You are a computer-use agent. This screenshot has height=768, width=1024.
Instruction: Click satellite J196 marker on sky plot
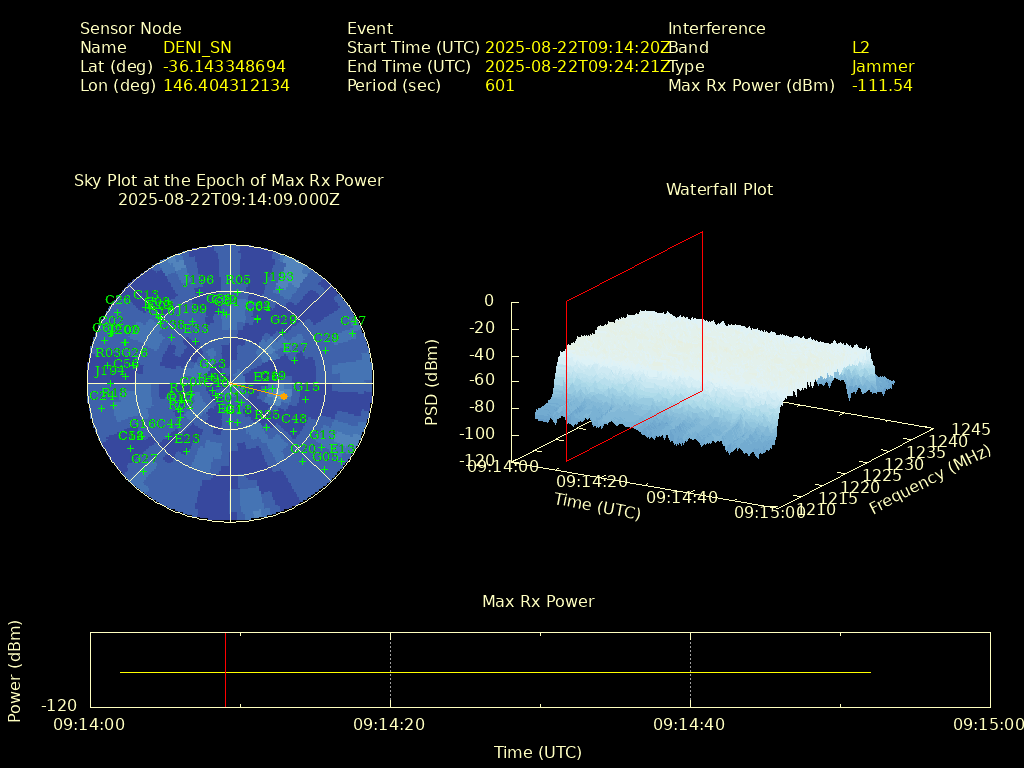click(199, 292)
